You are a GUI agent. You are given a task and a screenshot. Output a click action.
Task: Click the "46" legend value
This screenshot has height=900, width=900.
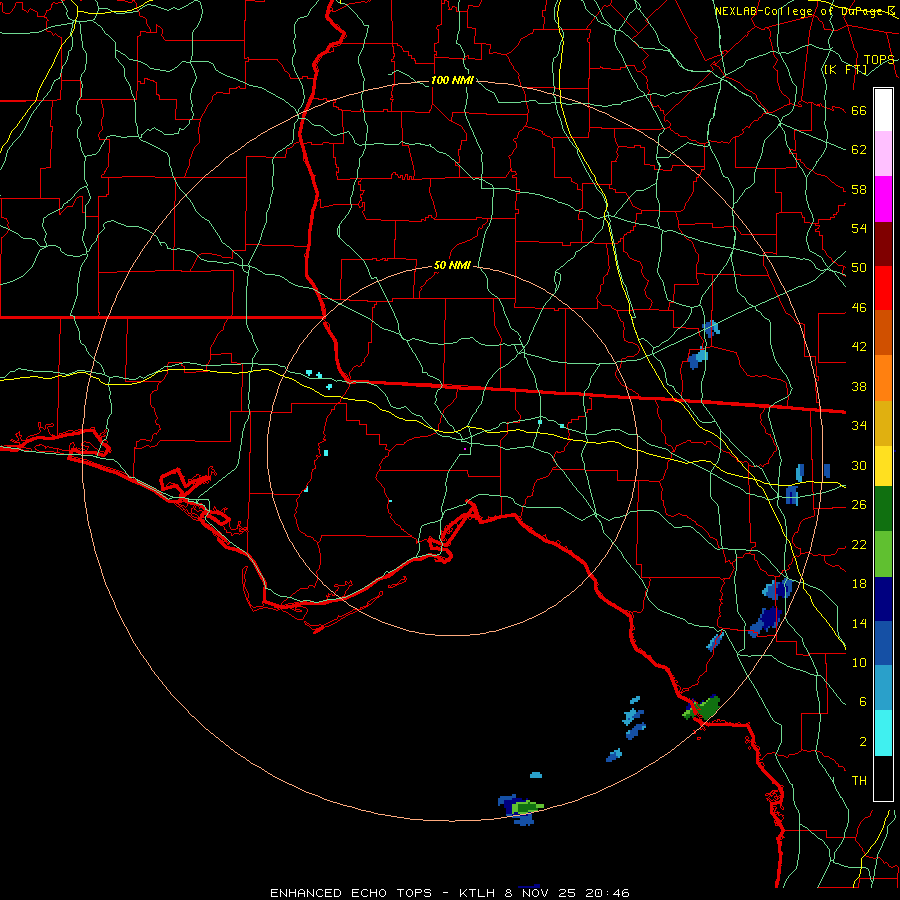[859, 308]
